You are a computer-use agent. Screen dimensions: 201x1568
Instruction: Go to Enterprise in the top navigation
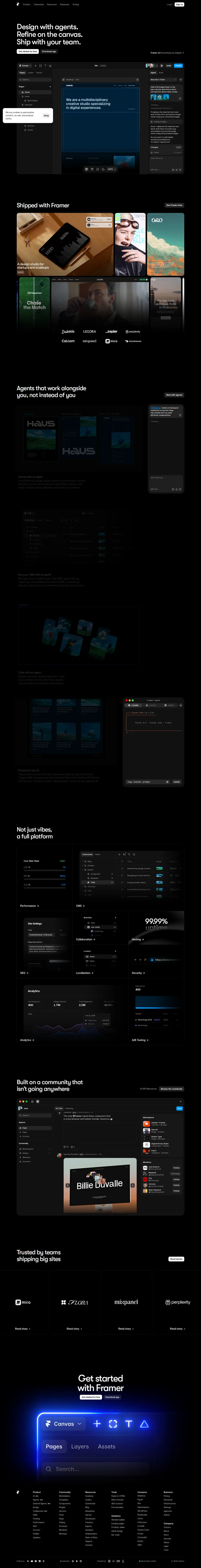click(x=65, y=4)
